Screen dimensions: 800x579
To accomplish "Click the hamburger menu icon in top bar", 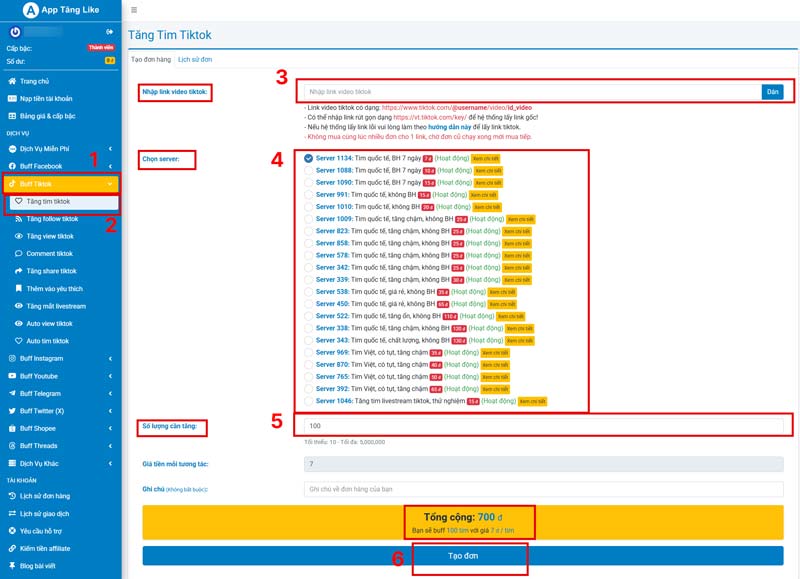I will point(134,10).
